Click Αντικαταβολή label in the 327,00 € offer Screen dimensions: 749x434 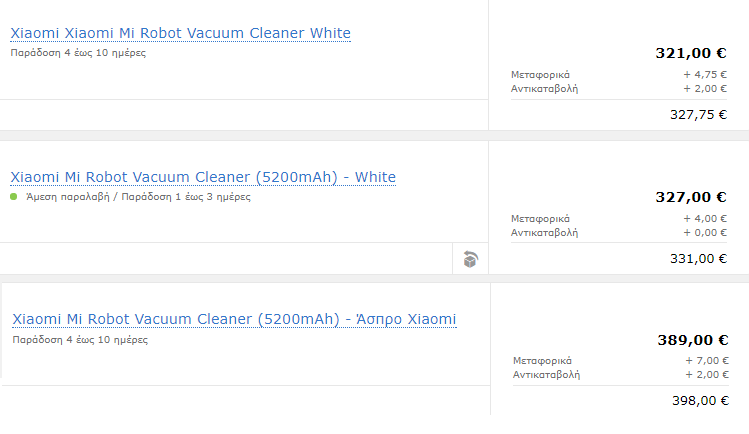[x=545, y=232]
